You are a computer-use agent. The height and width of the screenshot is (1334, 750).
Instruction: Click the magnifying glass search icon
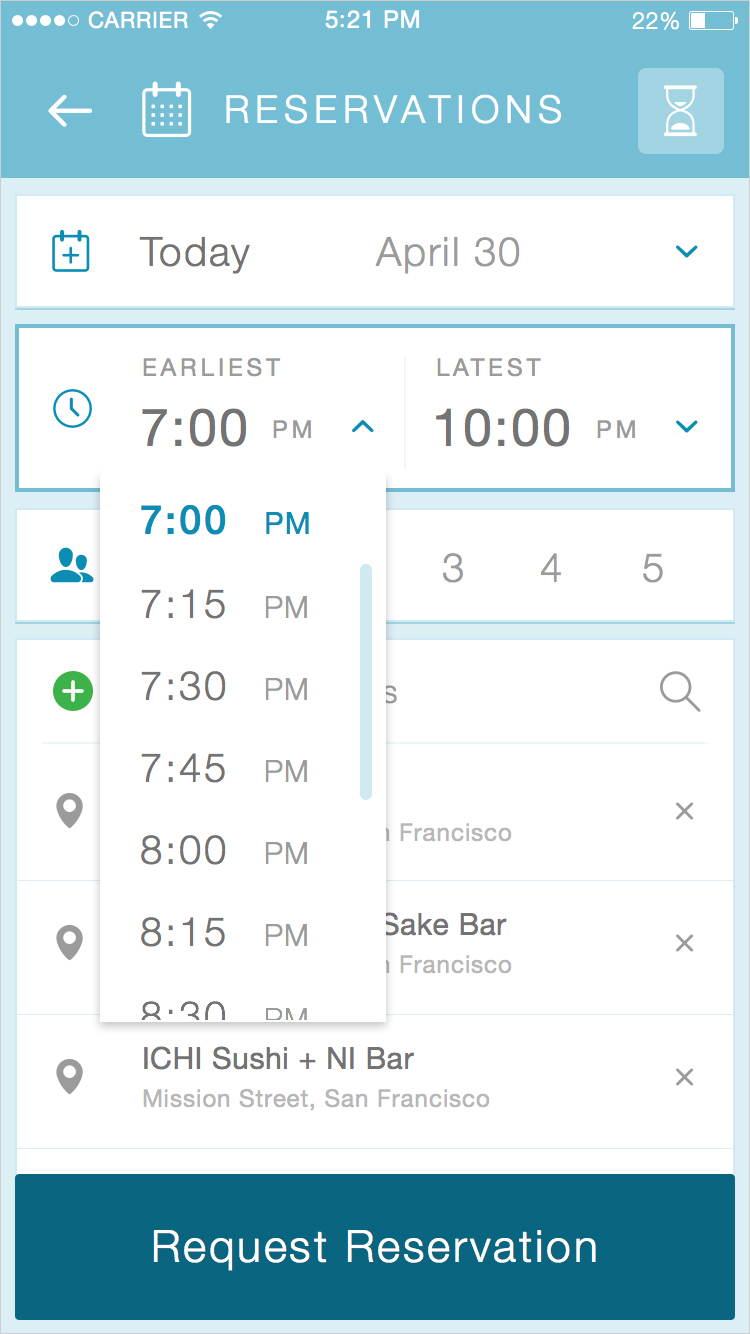680,691
